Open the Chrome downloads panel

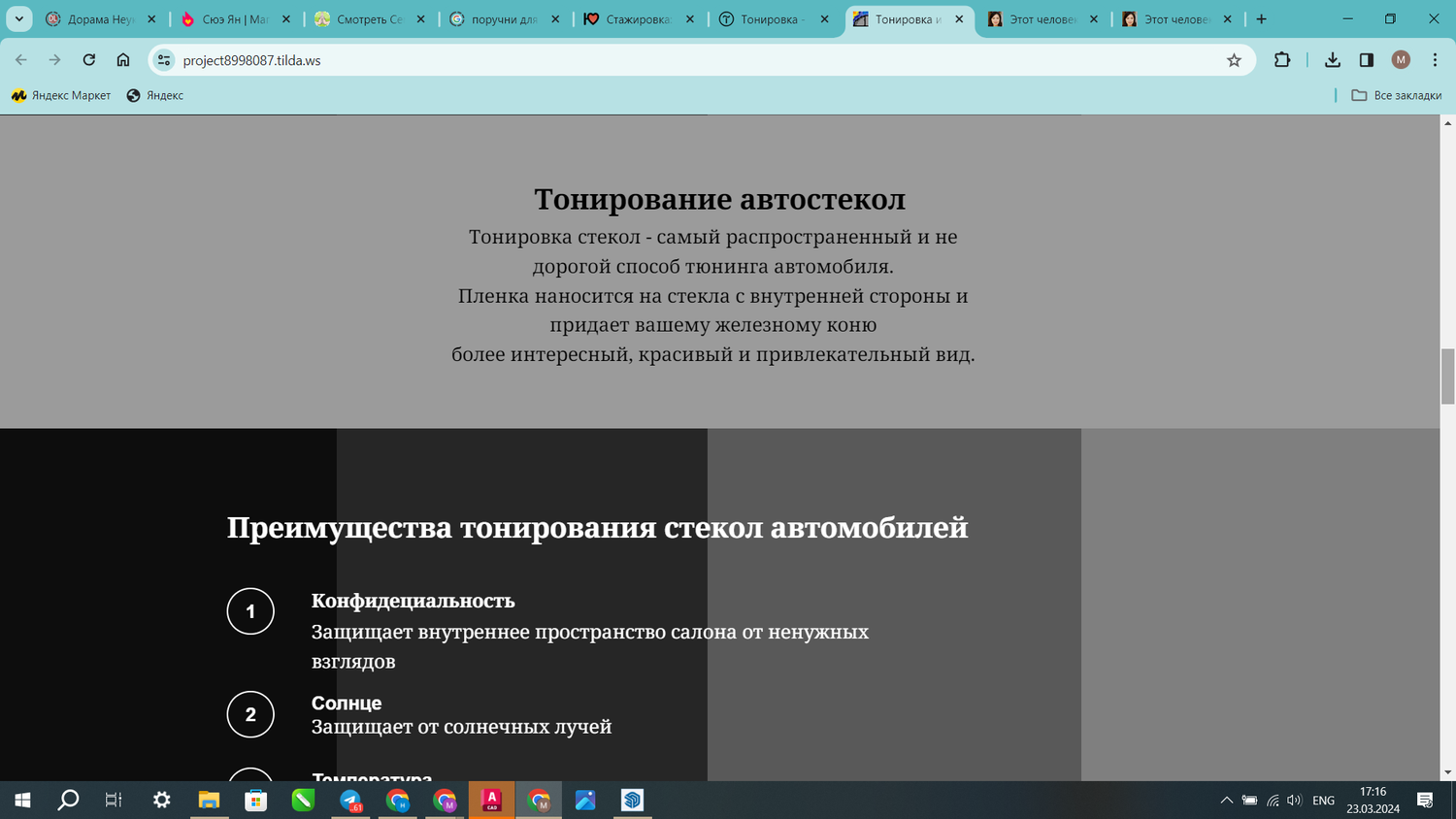coord(1333,60)
